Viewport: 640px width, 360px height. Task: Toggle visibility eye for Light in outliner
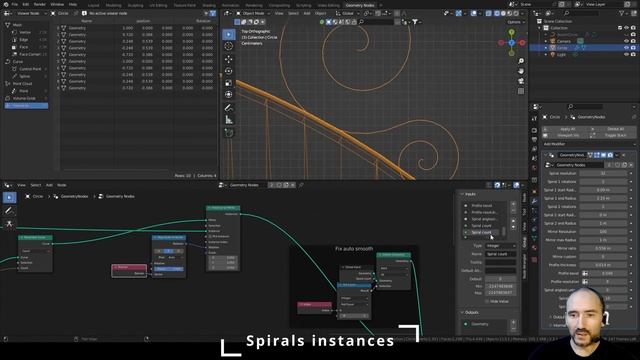[x=626, y=54]
